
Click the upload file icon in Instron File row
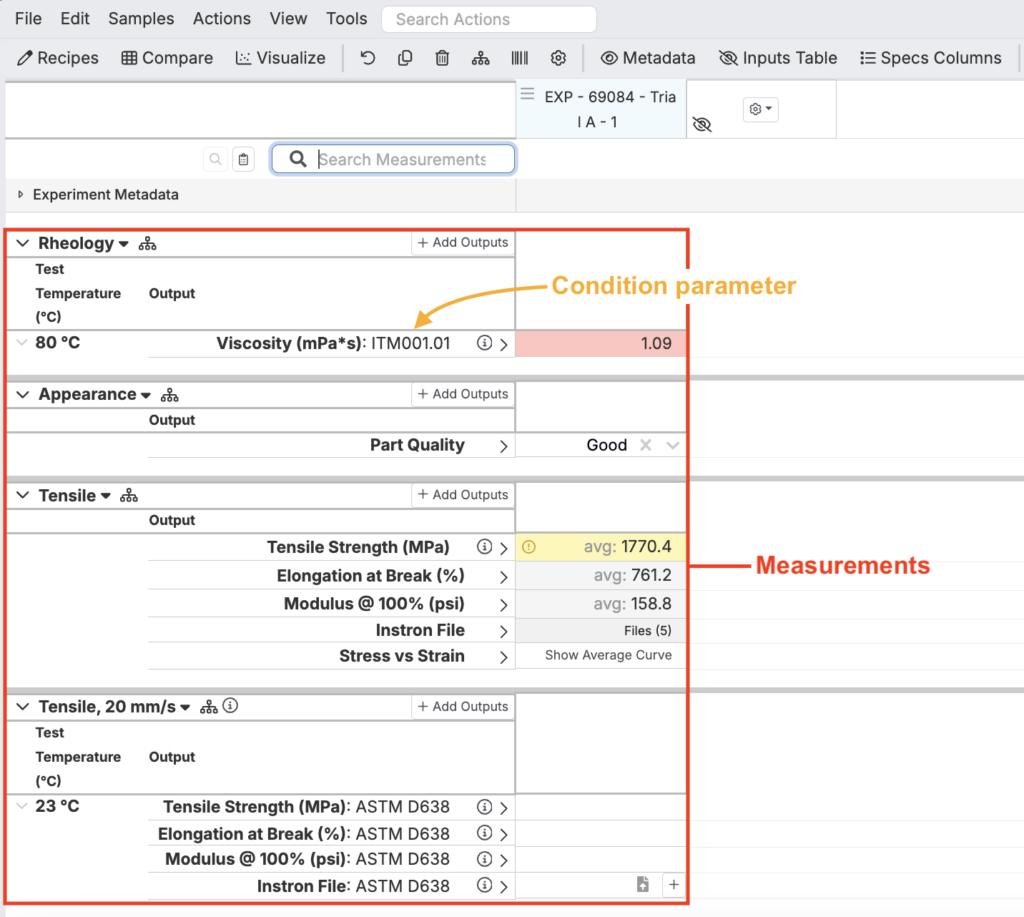643,885
